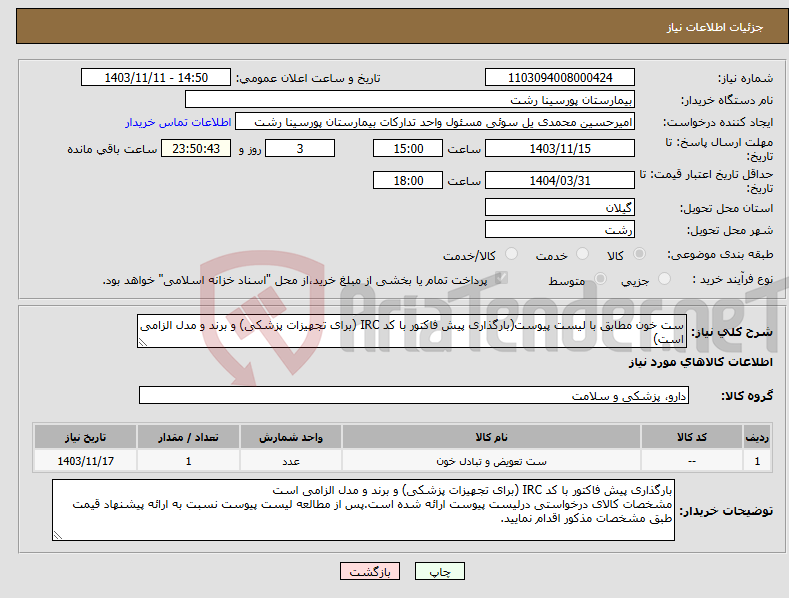789x598 pixels.
Task: Click the quantity cell showing 1
Action: tap(188, 461)
